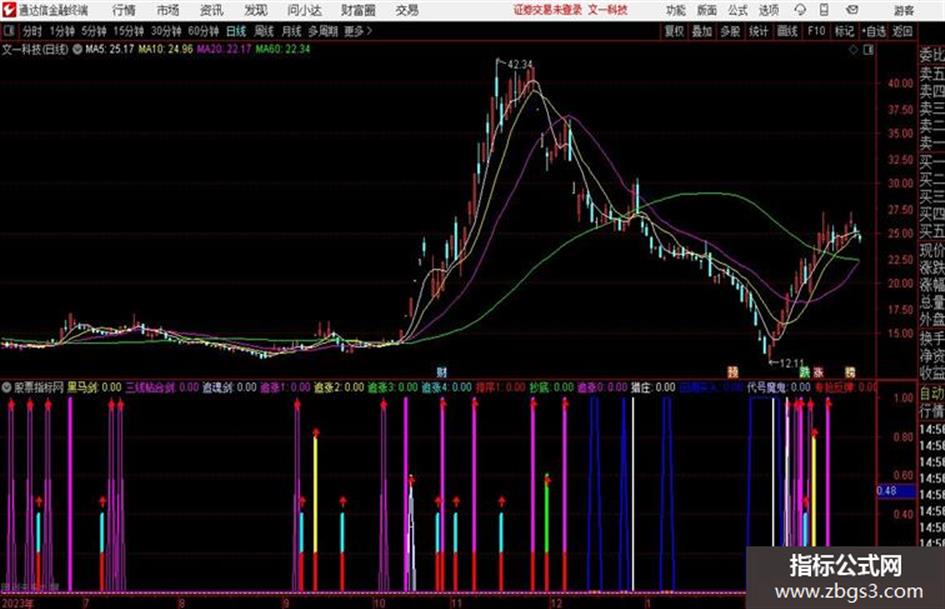The width and height of the screenshot is (945, 609).
Task: Click the MA5: 25.17 indicator value
Action: click(110, 49)
